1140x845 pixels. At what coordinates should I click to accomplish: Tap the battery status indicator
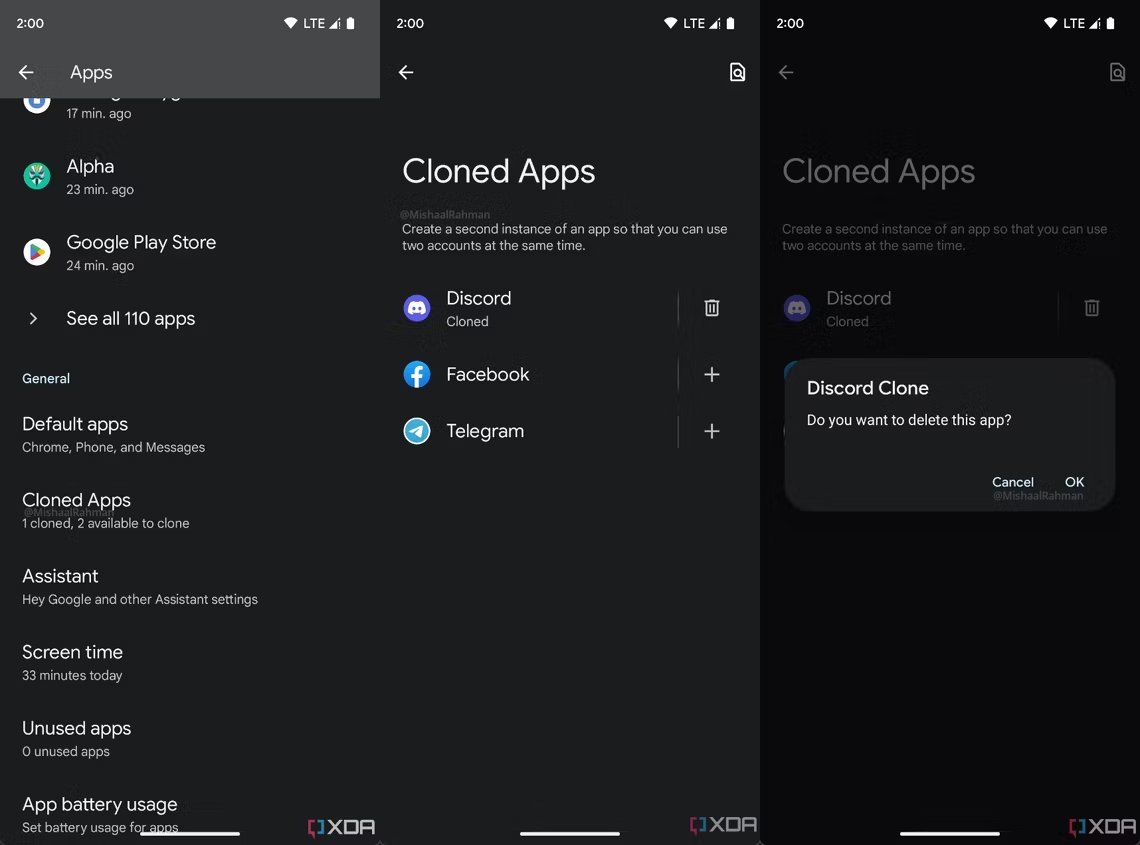[349, 22]
